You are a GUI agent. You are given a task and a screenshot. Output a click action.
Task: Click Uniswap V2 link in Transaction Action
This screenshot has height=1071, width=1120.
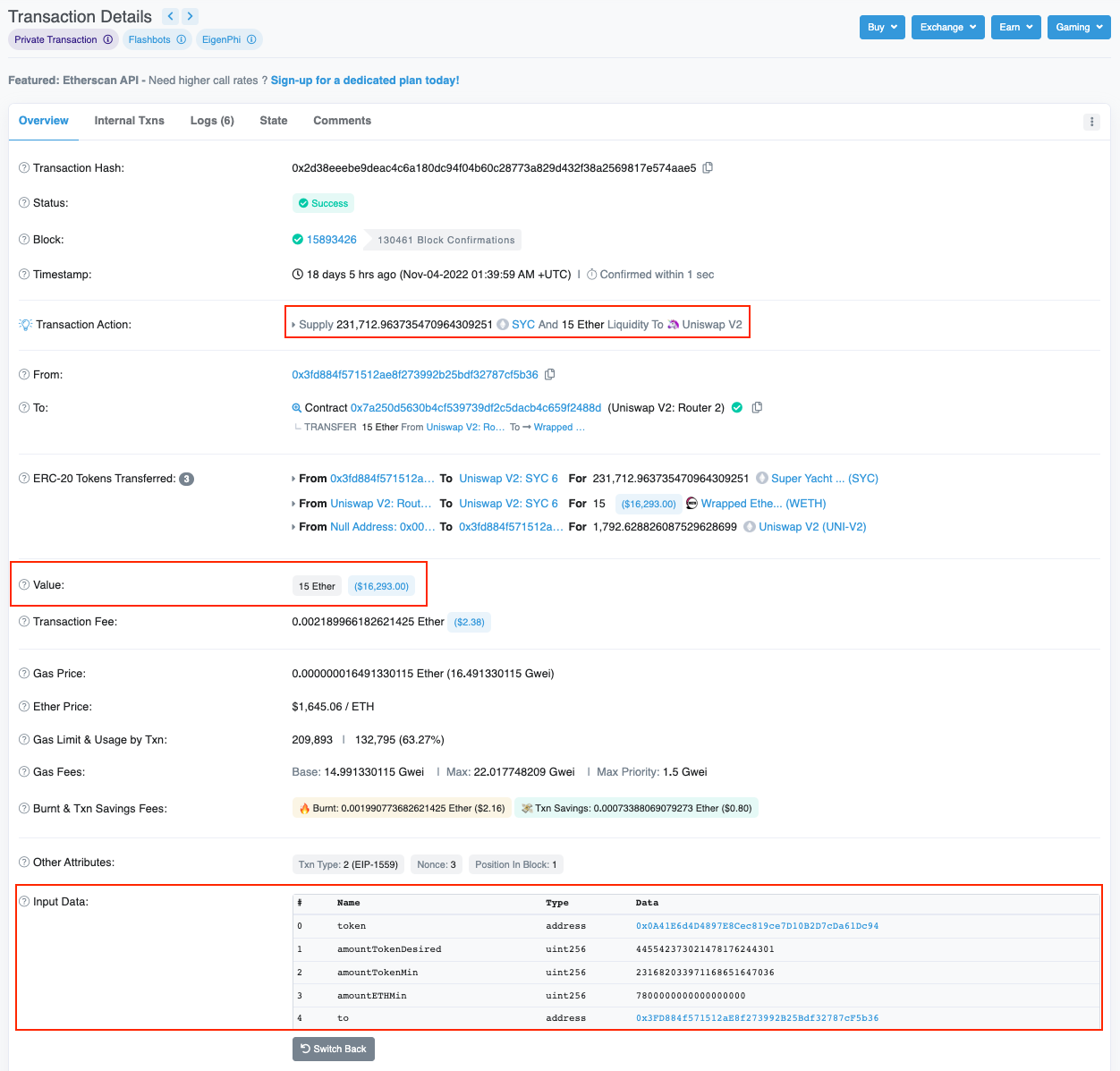712,324
